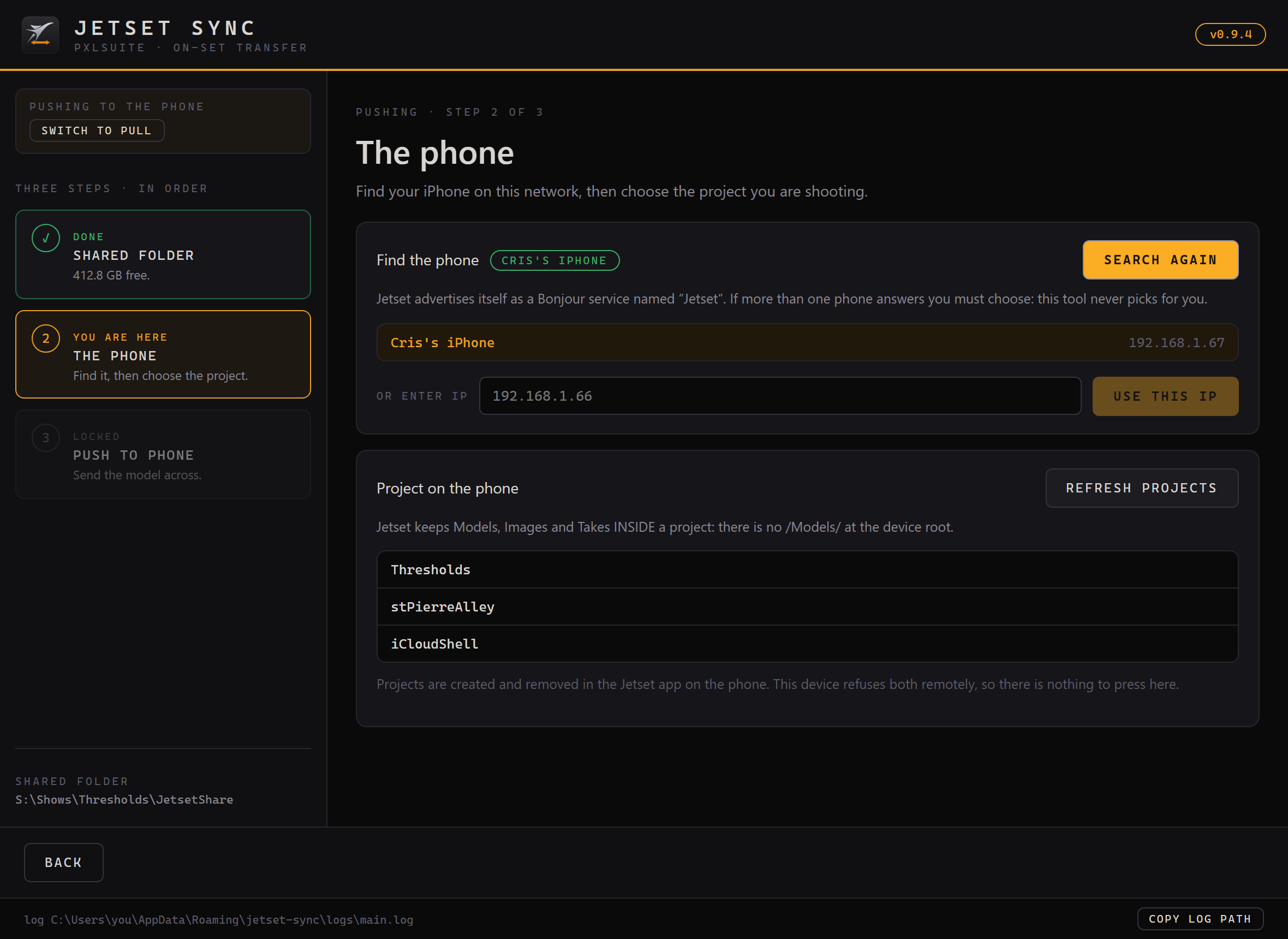Screen dimensions: 1288x939
Task: Click the Jetset Sync app title
Action: [x=165, y=28]
